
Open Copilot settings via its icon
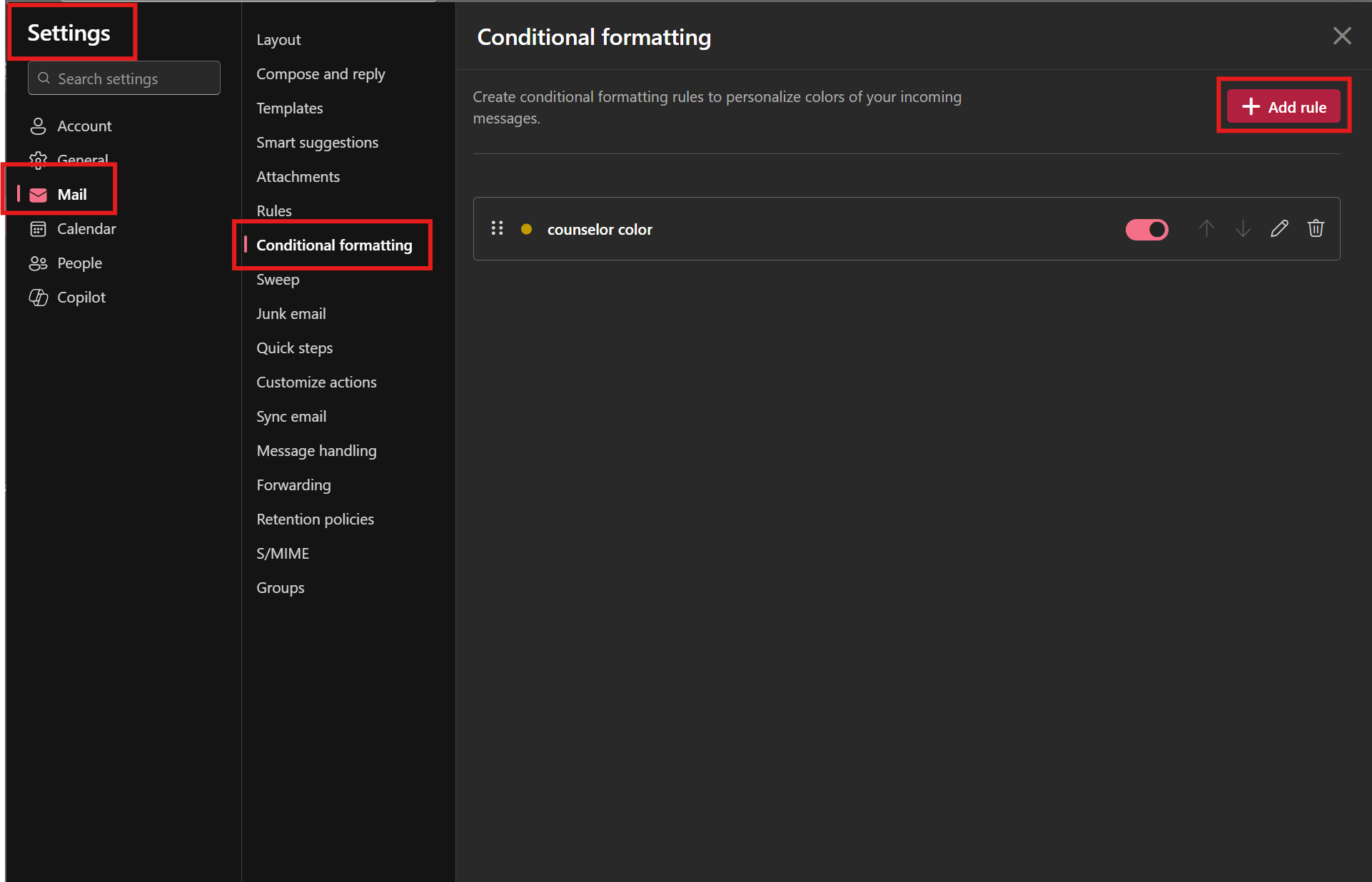pos(38,297)
